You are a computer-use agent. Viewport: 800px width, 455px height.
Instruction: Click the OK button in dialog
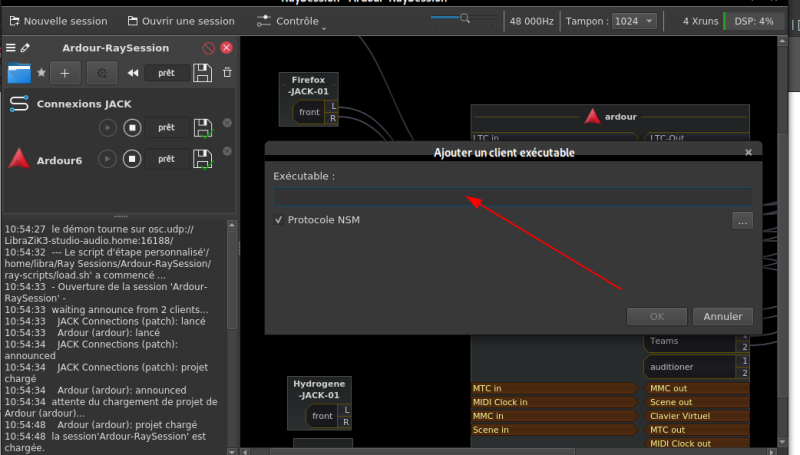(x=657, y=316)
